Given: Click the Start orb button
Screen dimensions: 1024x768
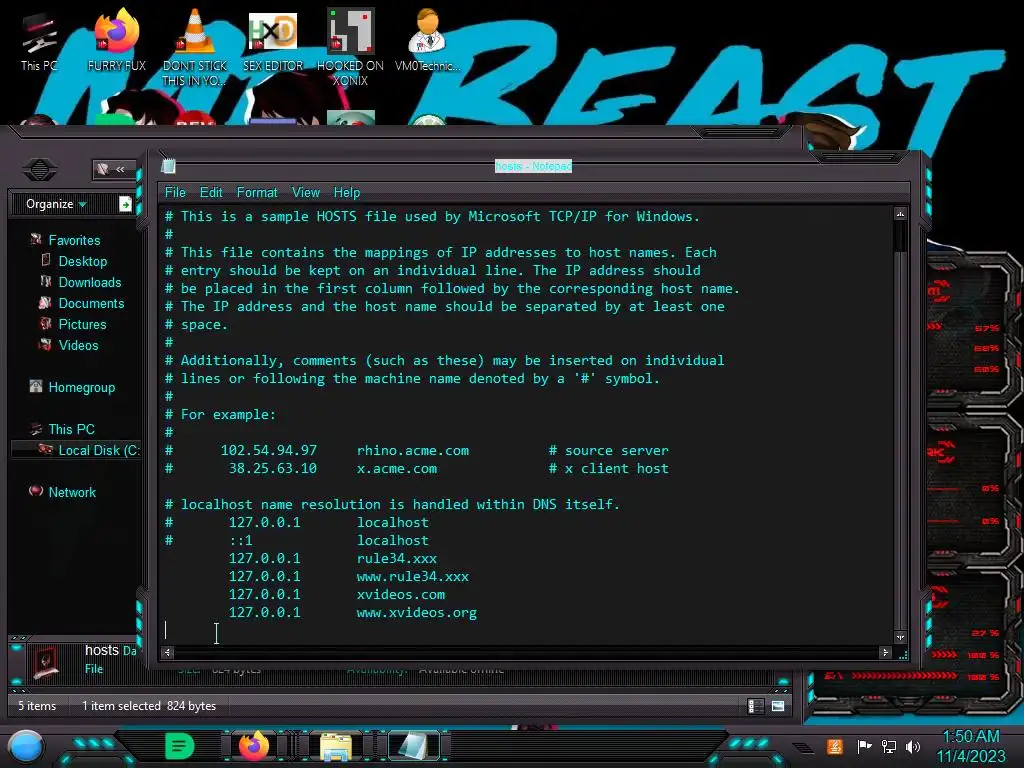Looking at the screenshot, I should (26, 747).
